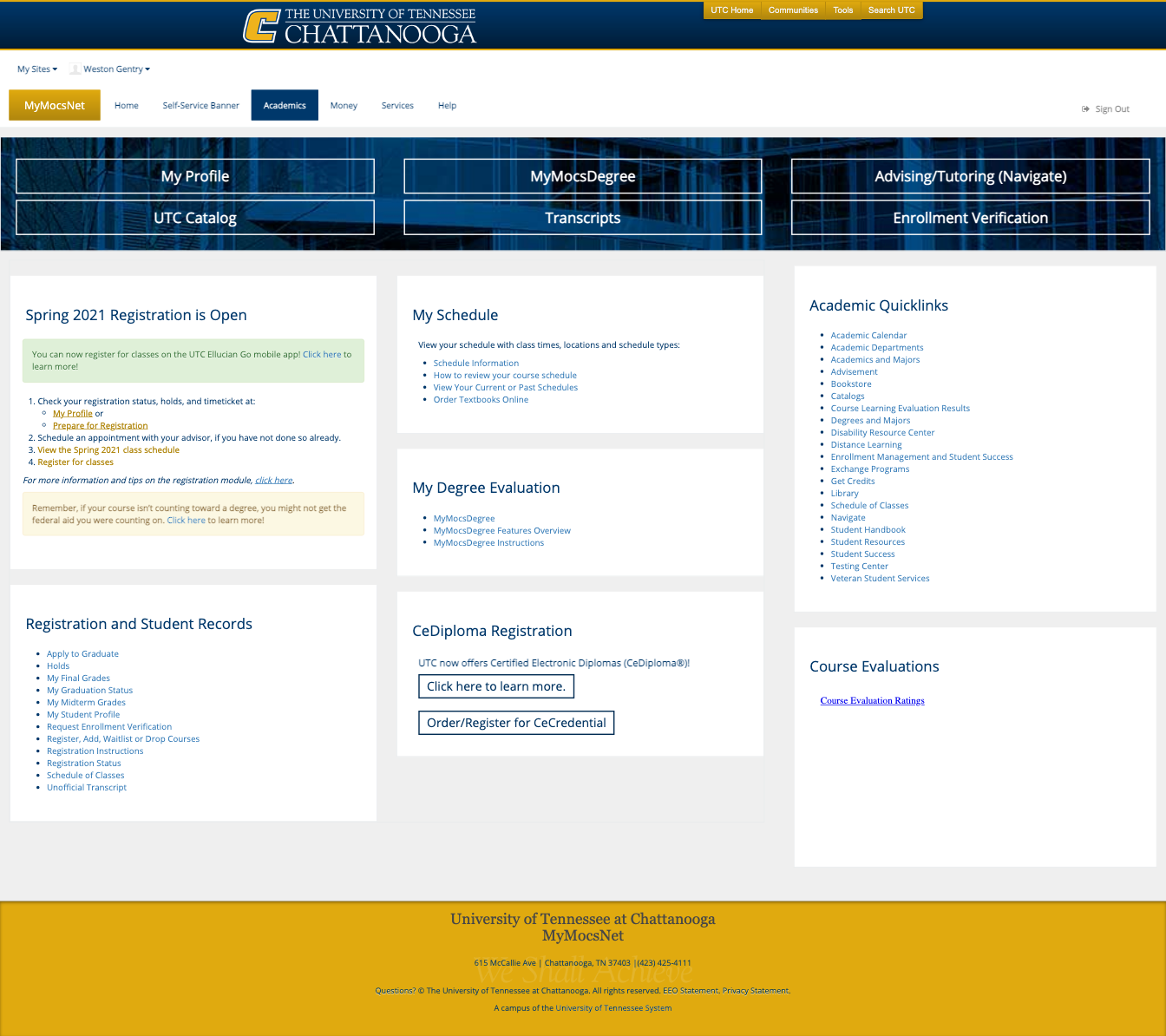1166x1036 pixels.
Task: Click the 'Click here to learn more.' button
Action: (496, 686)
